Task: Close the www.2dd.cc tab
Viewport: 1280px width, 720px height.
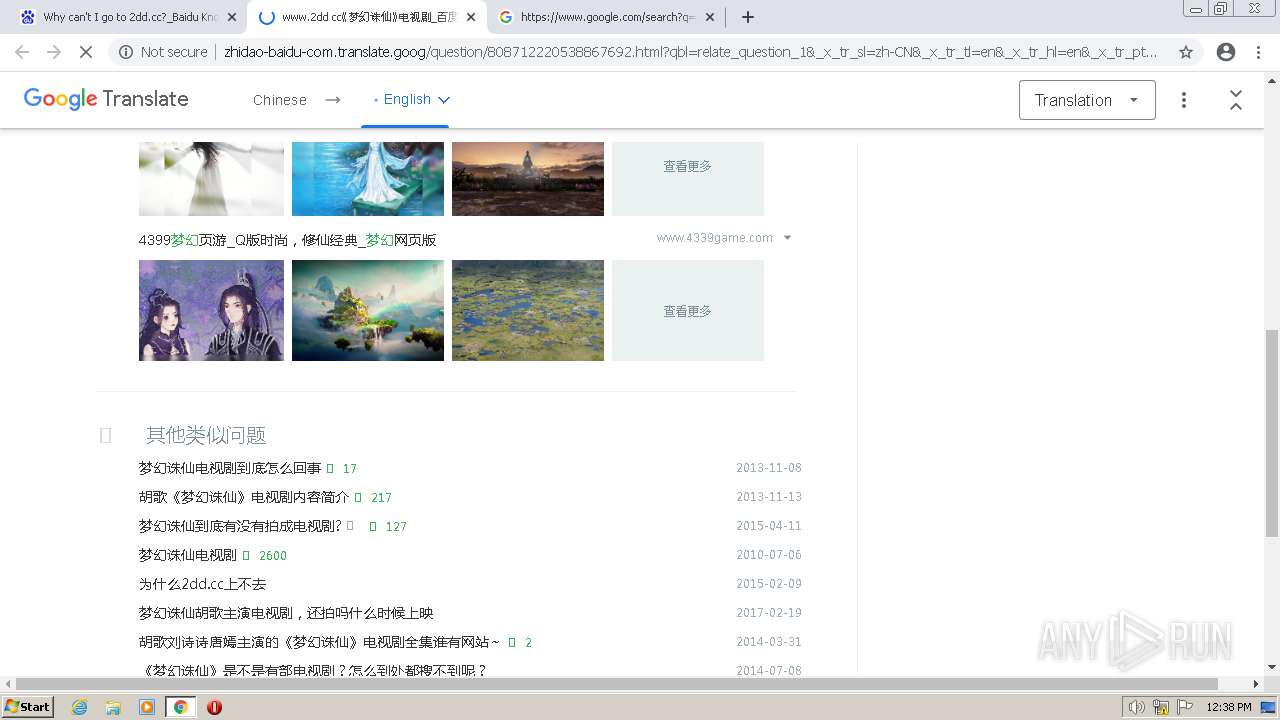Action: click(471, 17)
